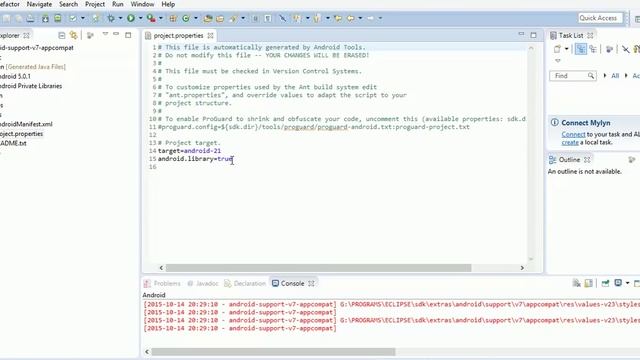Toggle the Categorized presentation button in Task List

581,49
